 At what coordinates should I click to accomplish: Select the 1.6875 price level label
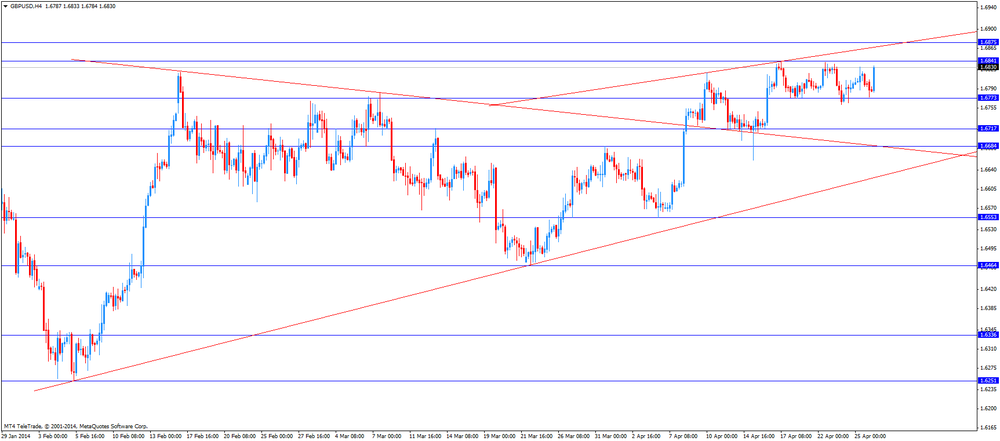[988, 42]
